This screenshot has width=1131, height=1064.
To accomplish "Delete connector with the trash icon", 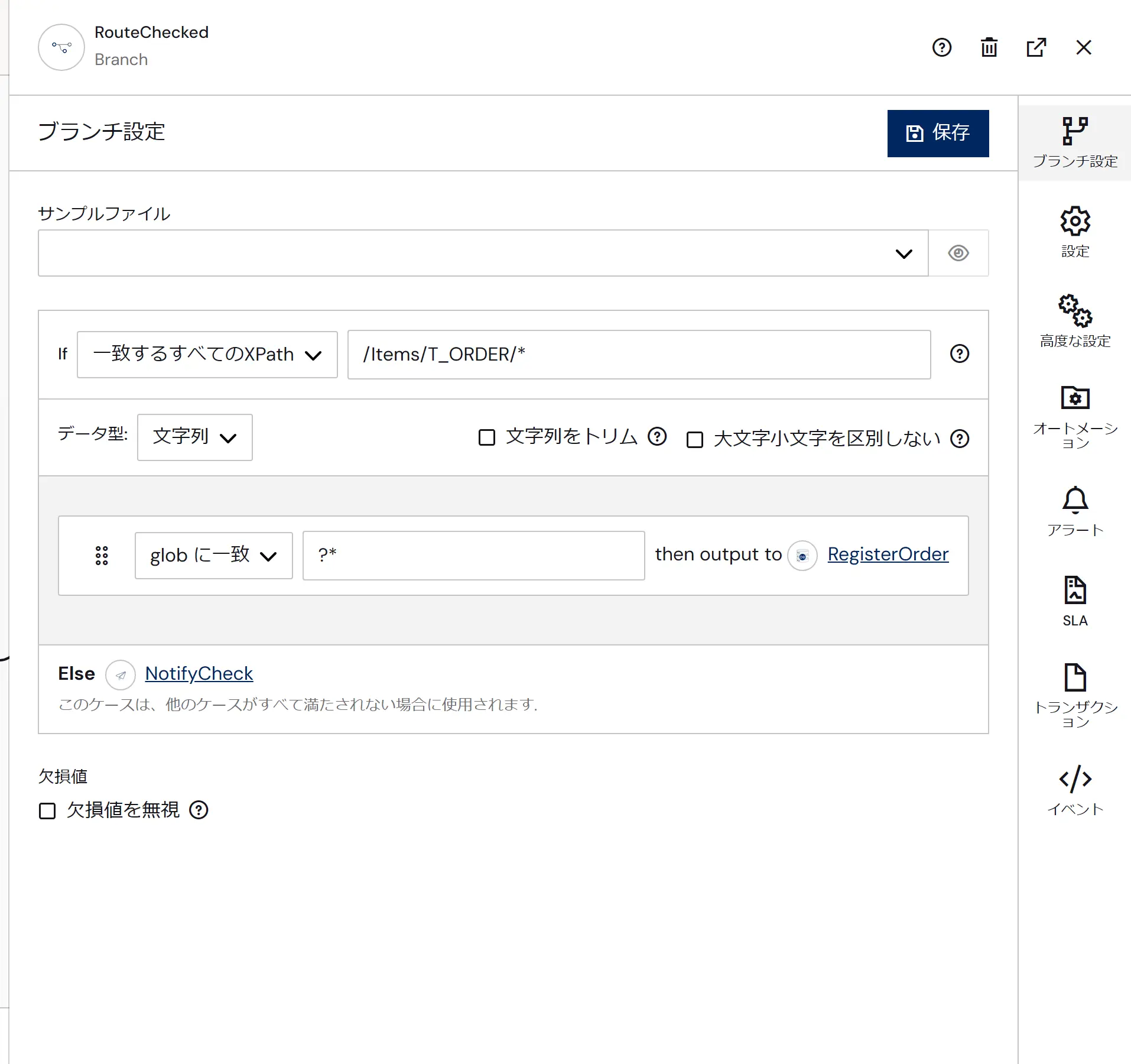I will 989,47.
